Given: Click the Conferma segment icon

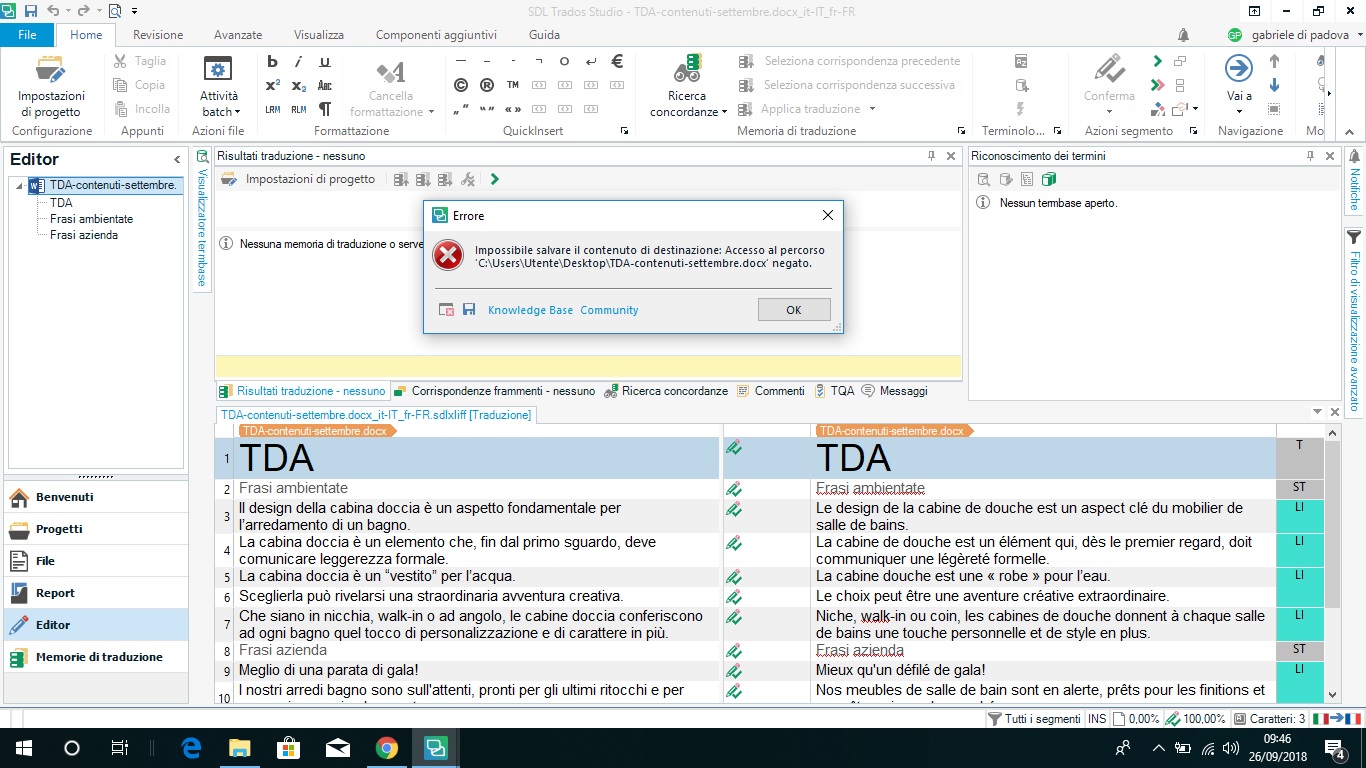Looking at the screenshot, I should coord(1108,70).
